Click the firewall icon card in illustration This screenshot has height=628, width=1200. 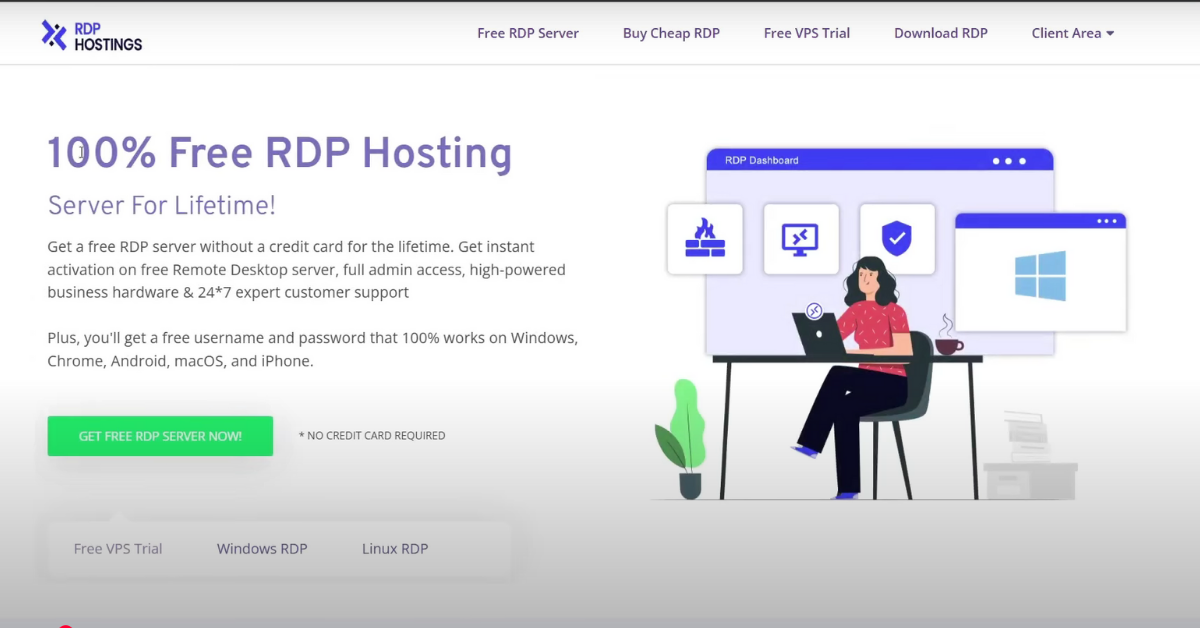705,239
